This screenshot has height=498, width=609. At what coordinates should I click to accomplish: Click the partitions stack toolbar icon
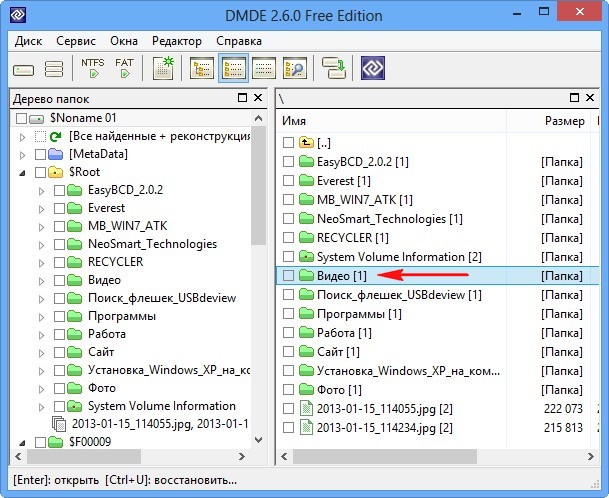point(54,69)
